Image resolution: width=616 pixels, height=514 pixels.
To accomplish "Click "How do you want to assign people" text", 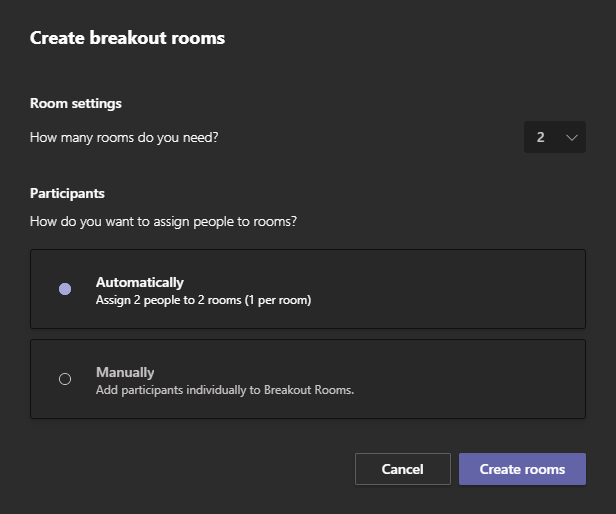I will coord(163,221).
